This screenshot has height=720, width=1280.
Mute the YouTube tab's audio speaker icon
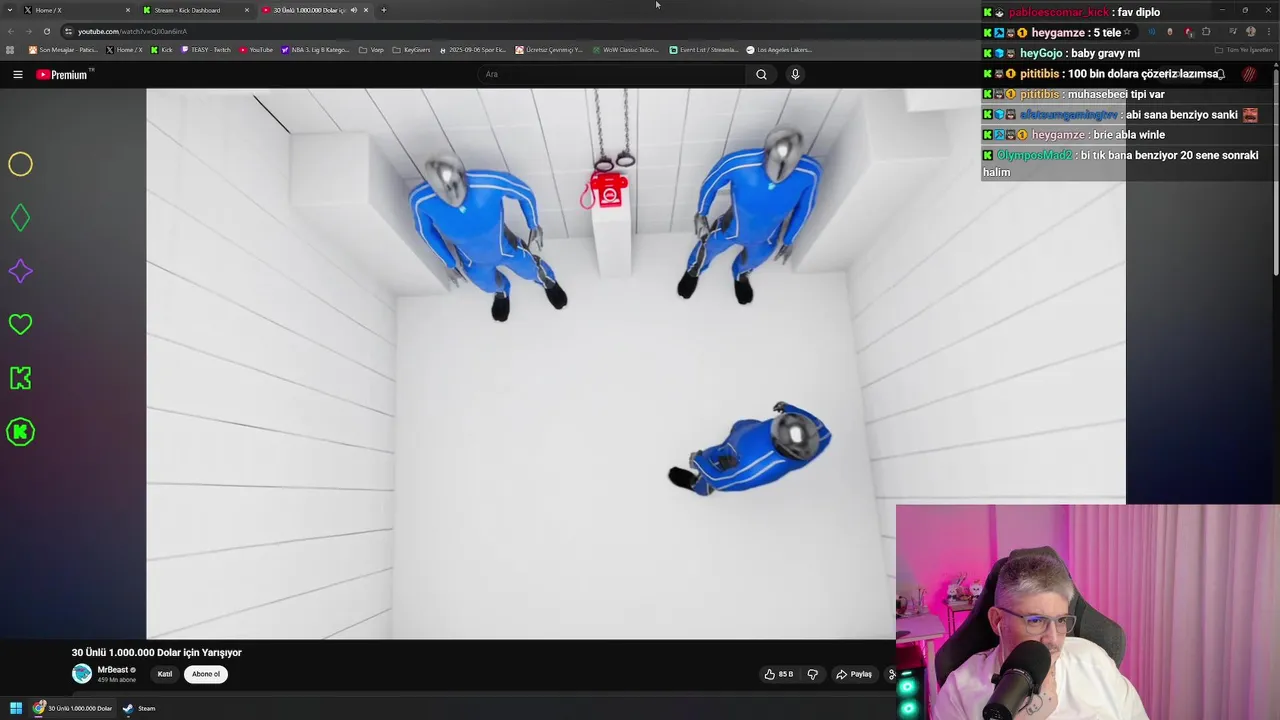(354, 10)
